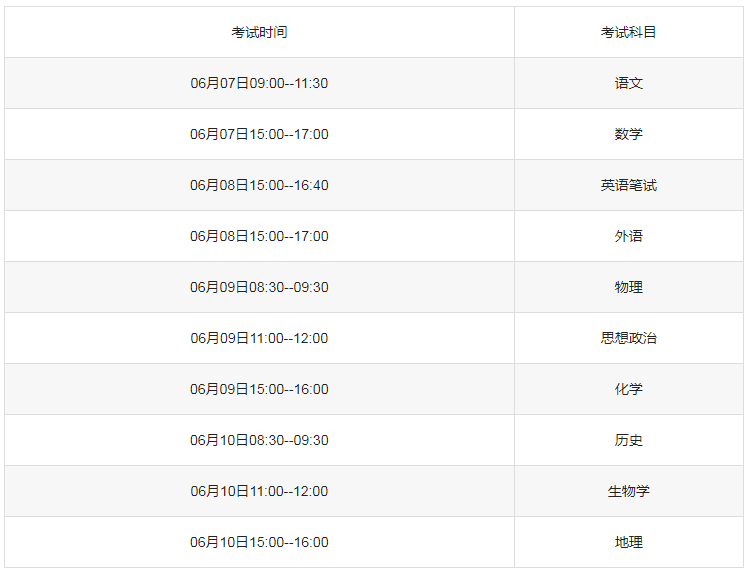Click the 考试时间 column header
This screenshot has width=748, height=572.
coord(259,32)
